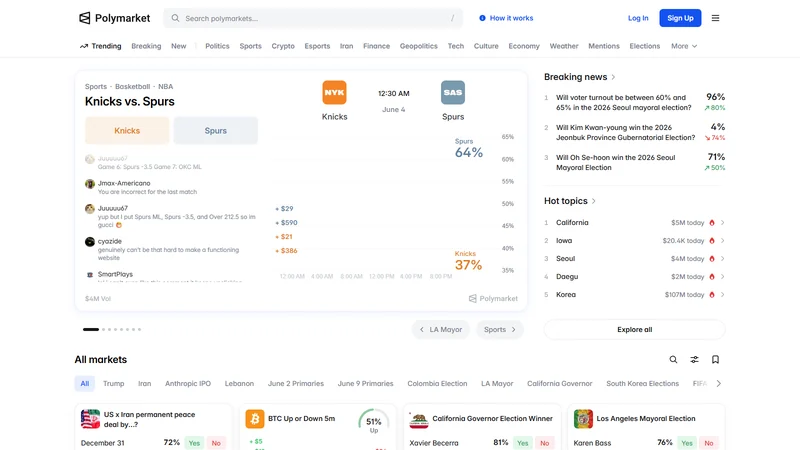The image size is (800, 450).
Task: Go to previous LA Mayor slide
Action: click(440, 330)
